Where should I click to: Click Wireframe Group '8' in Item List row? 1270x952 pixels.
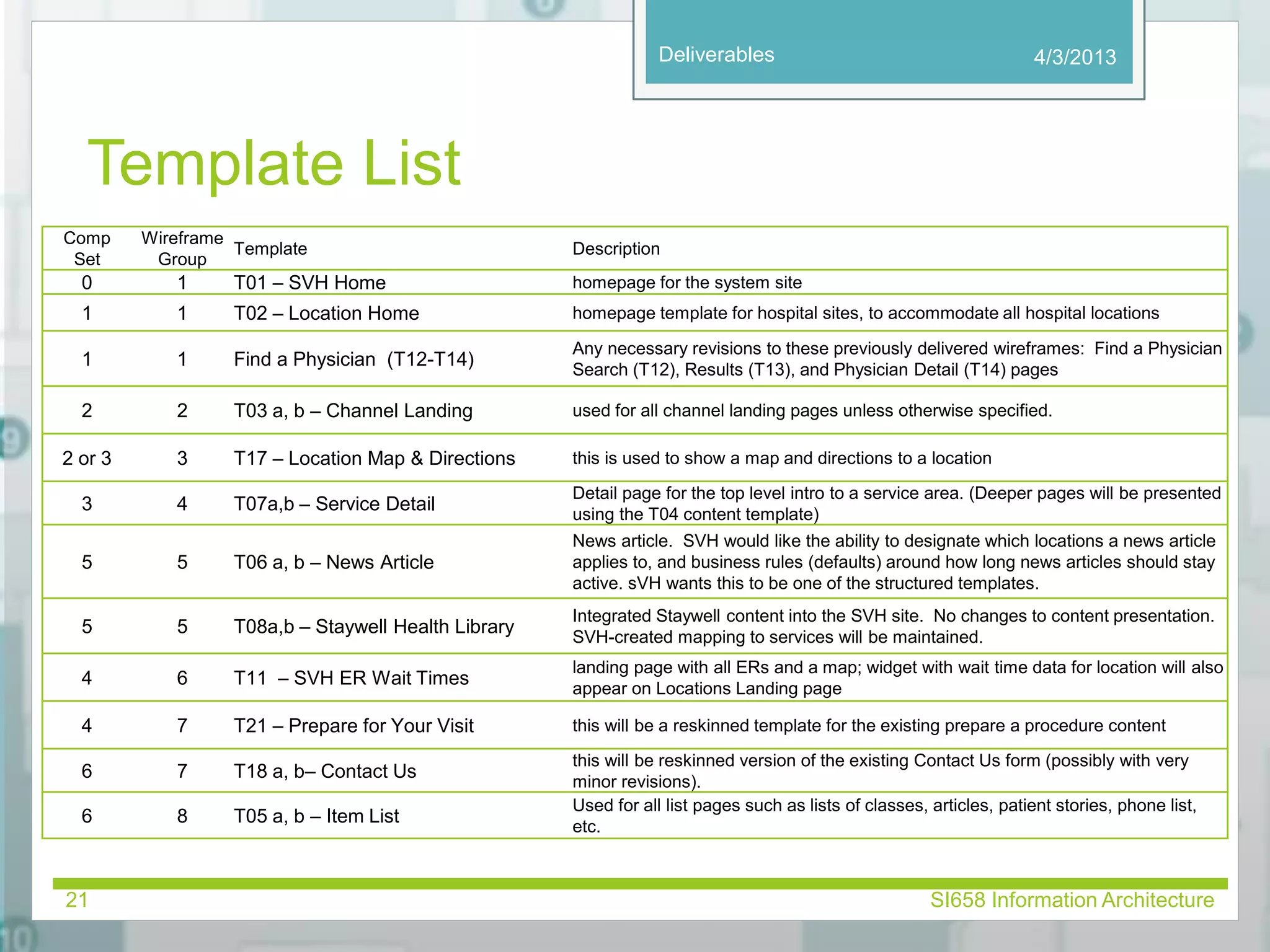tap(182, 816)
